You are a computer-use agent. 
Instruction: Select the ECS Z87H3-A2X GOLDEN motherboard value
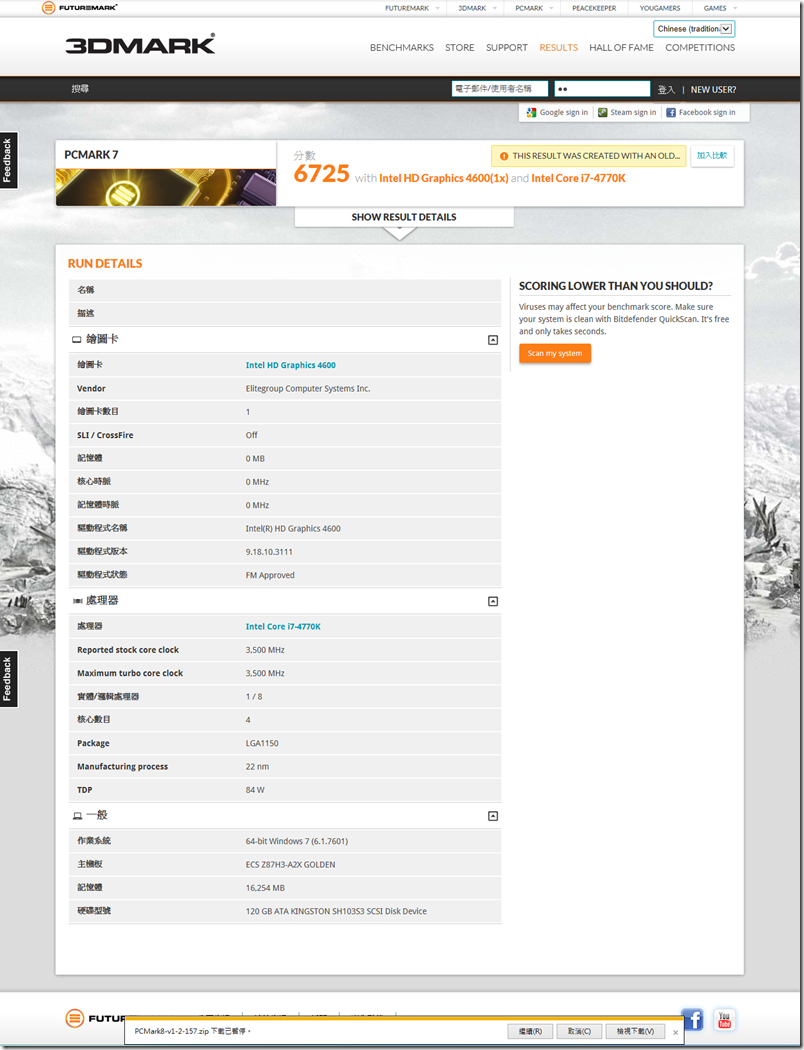point(291,865)
